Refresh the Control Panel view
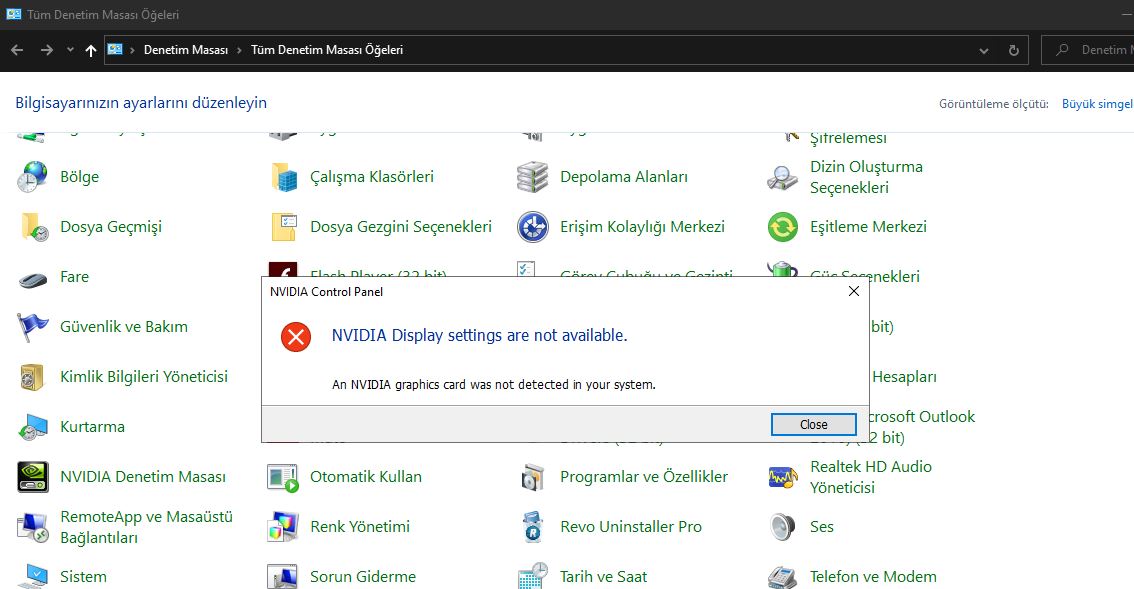The height and width of the screenshot is (589, 1134). [x=1014, y=50]
